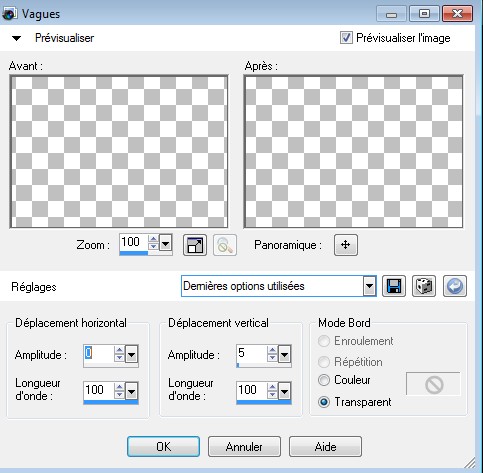Increase the vertical Longueur d'onde spinner
483x473 pixels.
point(273,387)
